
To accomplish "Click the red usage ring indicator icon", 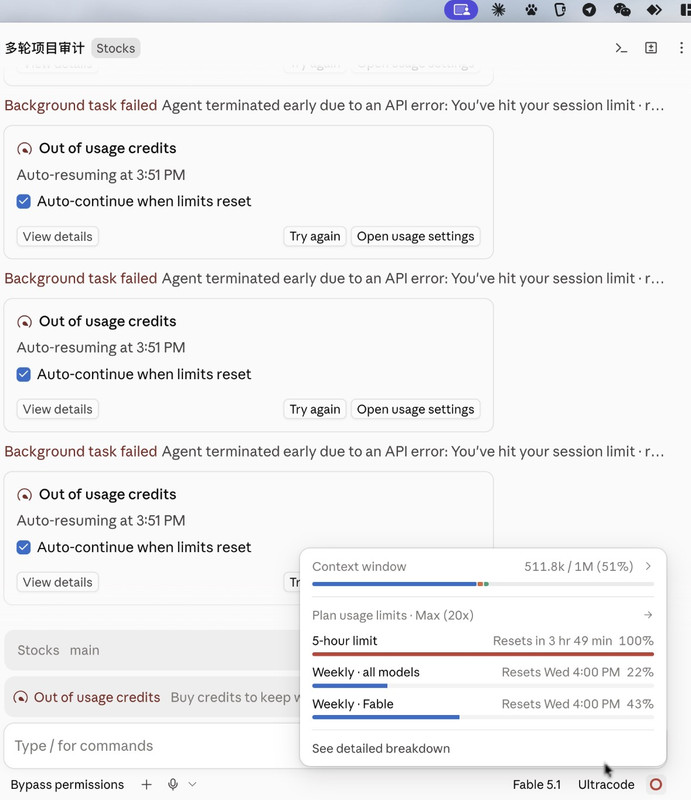I will (x=656, y=784).
